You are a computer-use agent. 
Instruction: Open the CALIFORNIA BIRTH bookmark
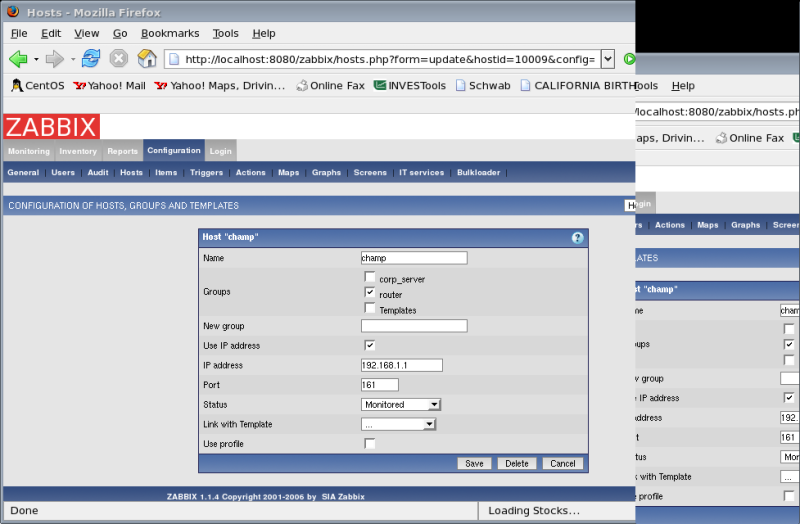(578, 86)
